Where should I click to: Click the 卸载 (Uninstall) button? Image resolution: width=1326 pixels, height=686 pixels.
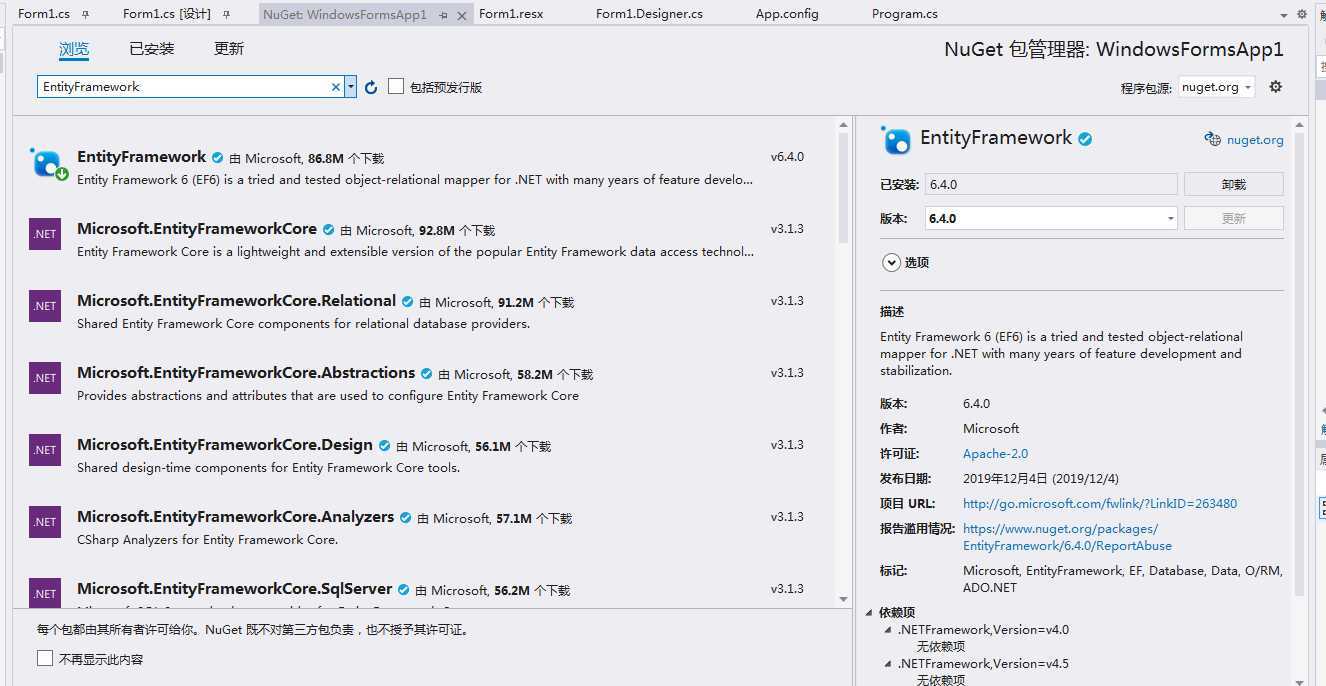coord(1233,184)
